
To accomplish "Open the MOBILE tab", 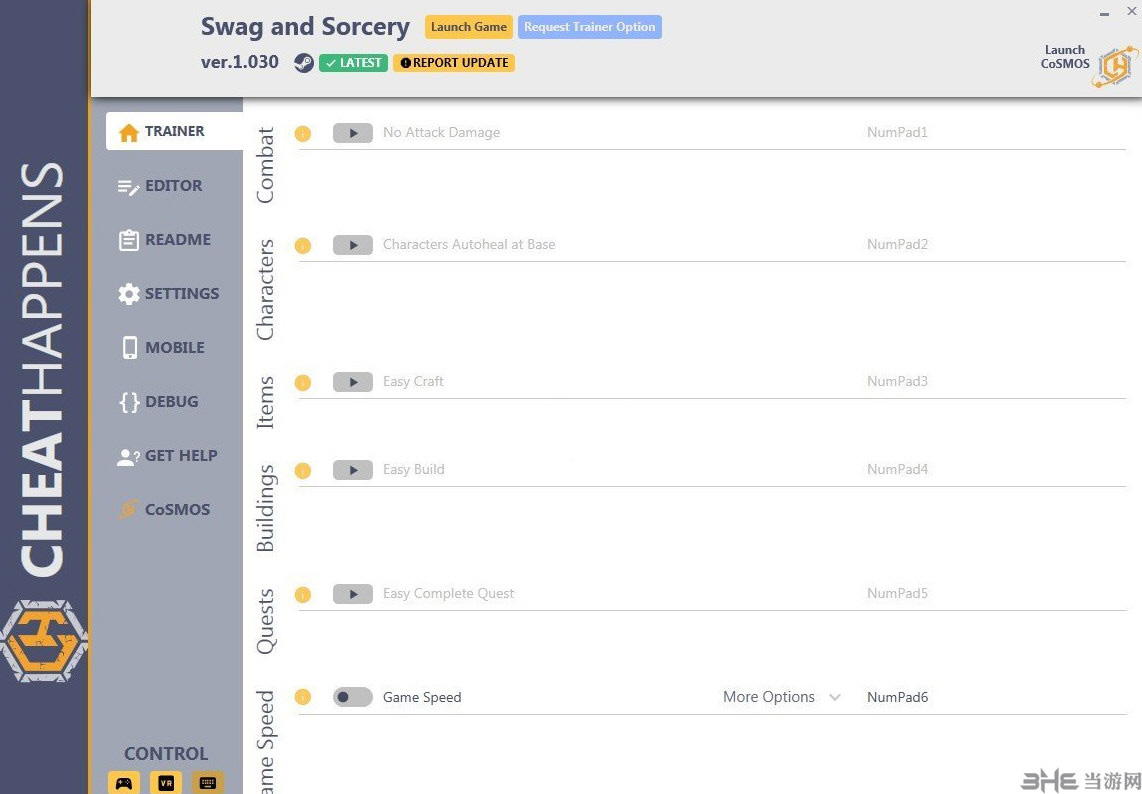I will (x=162, y=347).
